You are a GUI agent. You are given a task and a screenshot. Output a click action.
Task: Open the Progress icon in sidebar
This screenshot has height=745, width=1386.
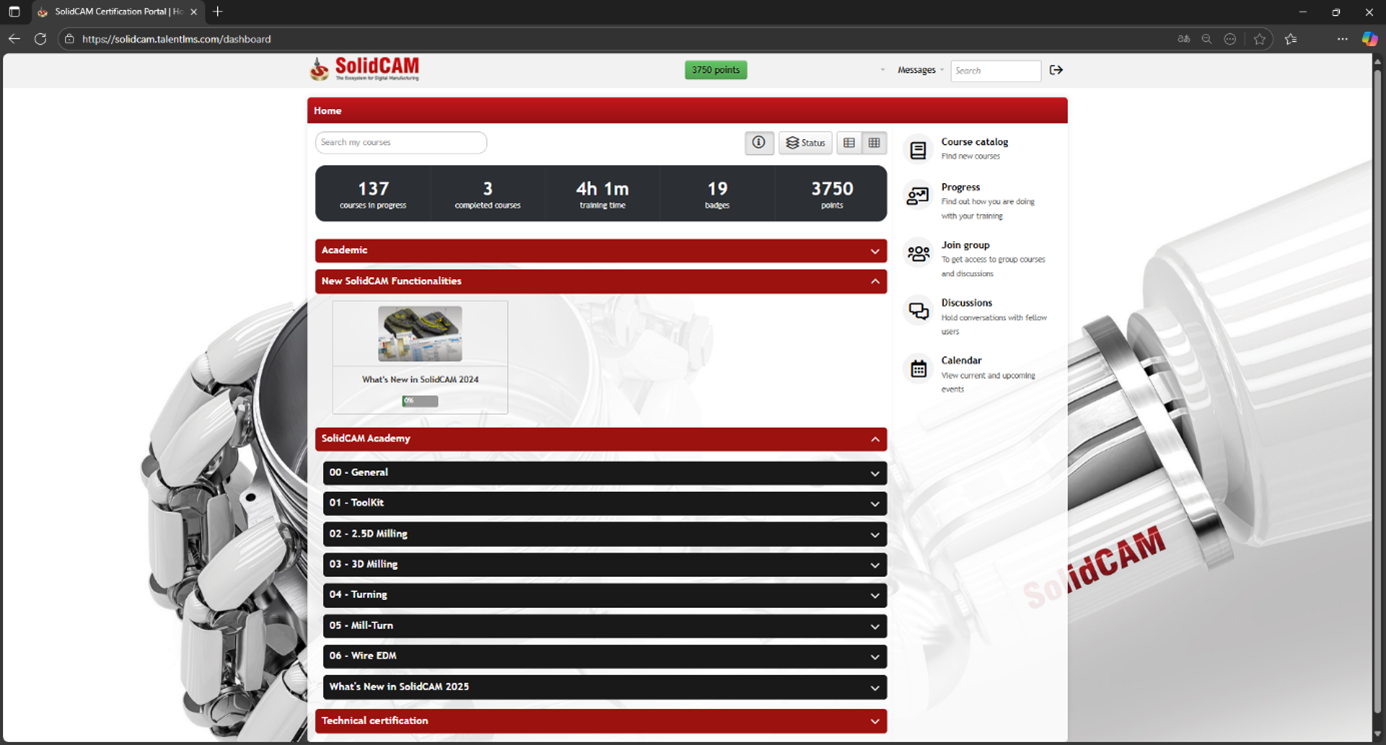(x=918, y=195)
